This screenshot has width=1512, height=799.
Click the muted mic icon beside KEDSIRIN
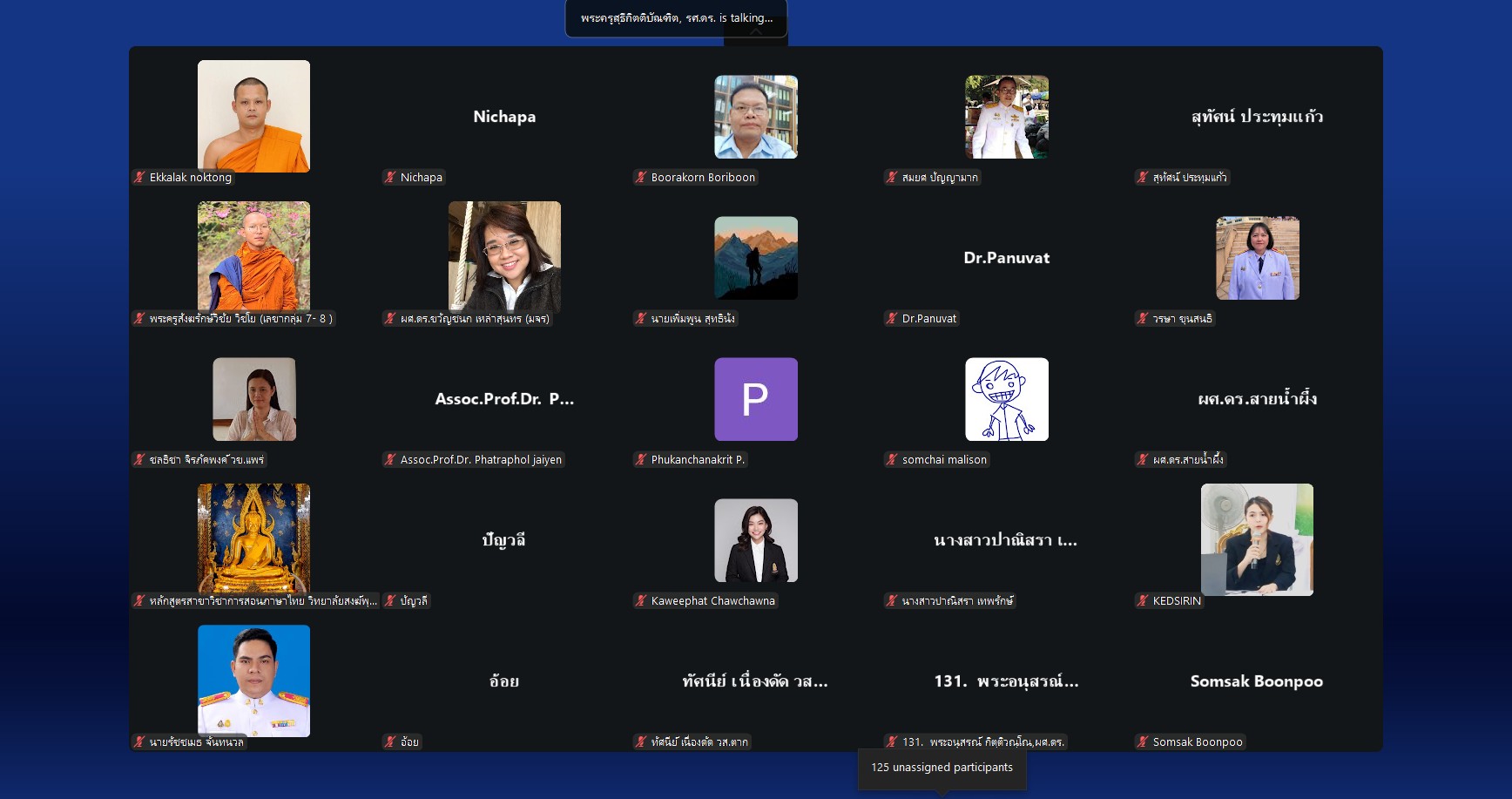point(1143,601)
